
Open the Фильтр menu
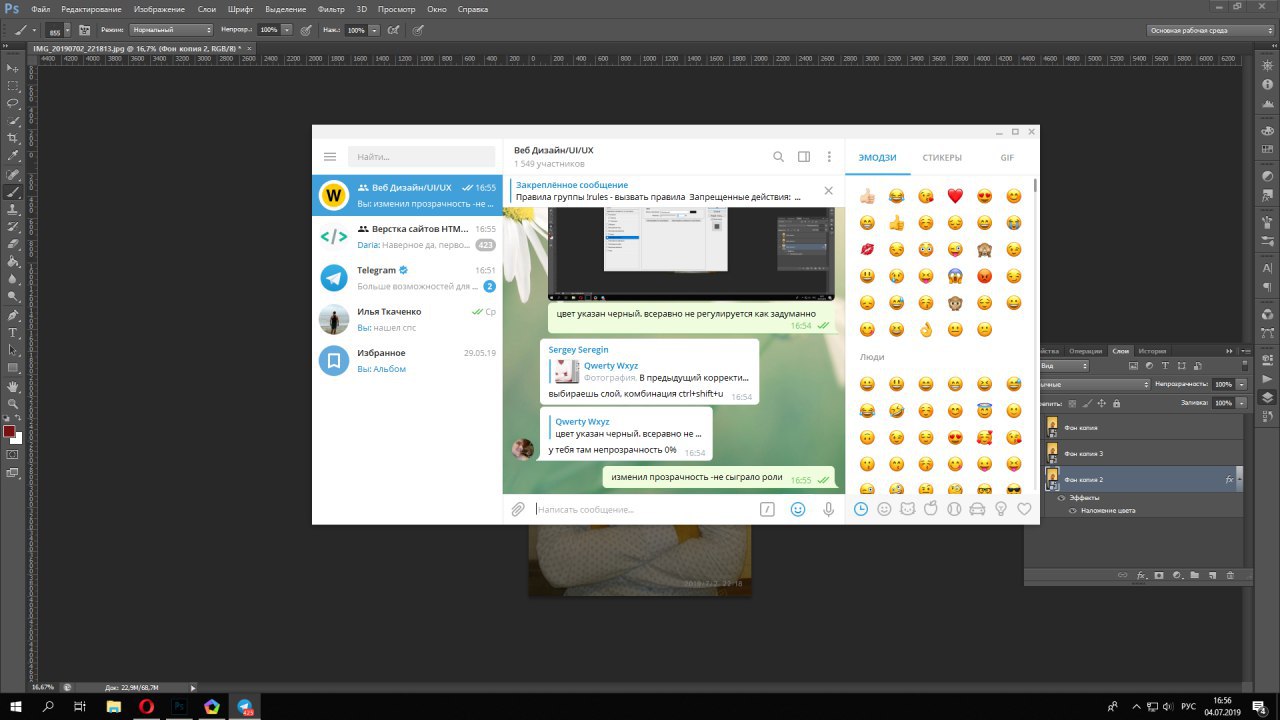(x=331, y=9)
